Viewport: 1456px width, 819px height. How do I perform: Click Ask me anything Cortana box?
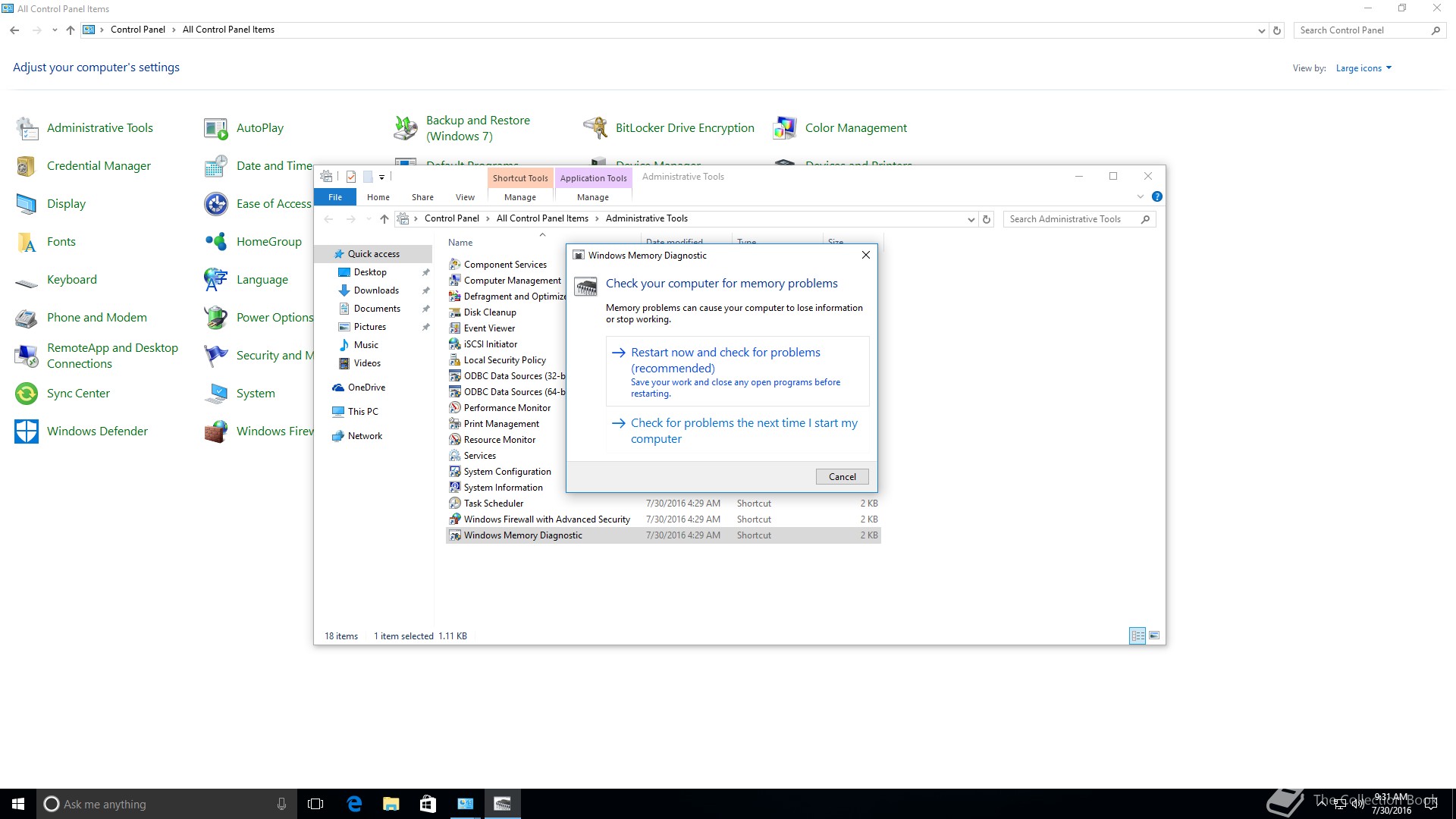point(165,804)
